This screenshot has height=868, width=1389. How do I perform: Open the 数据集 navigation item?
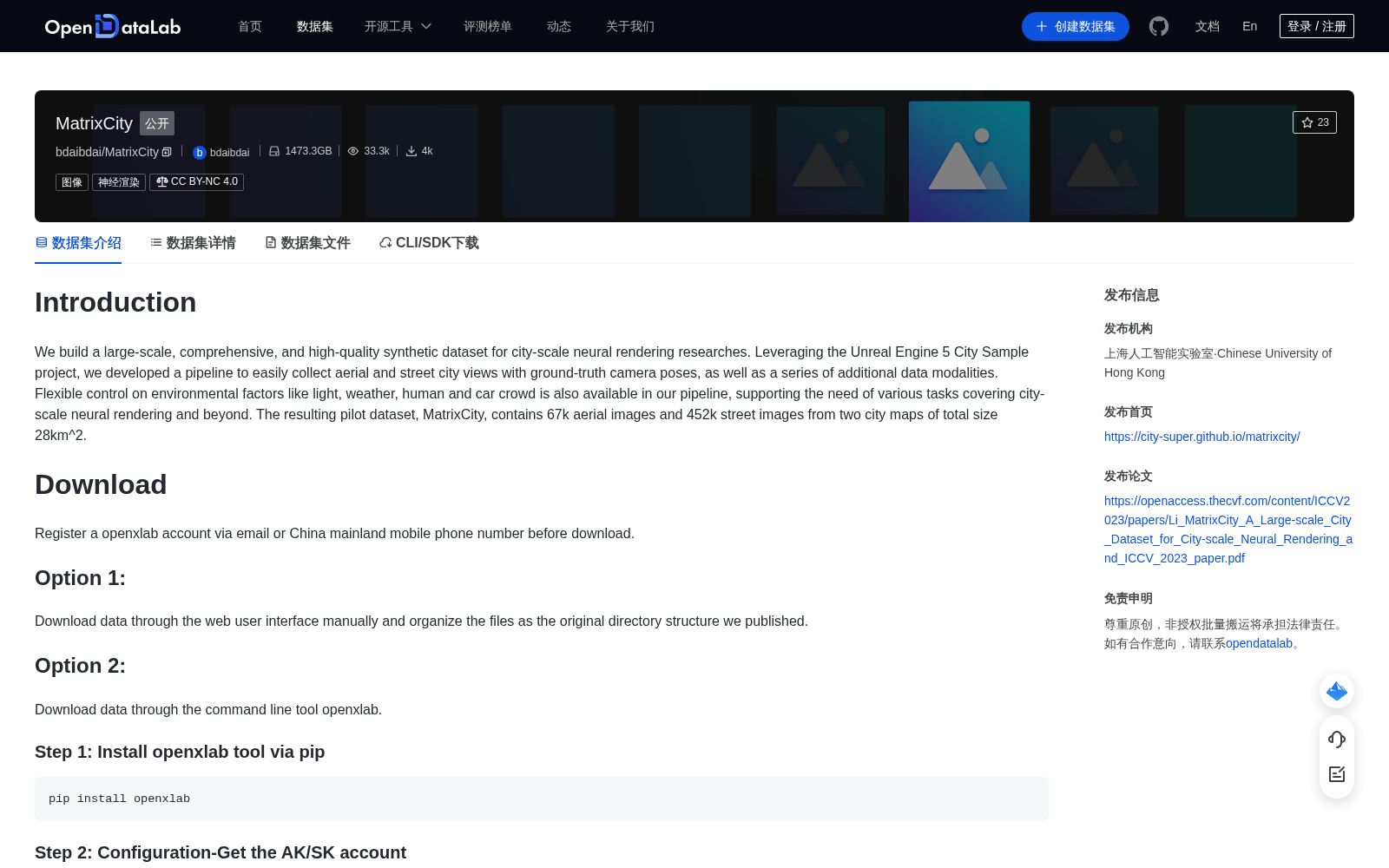(315, 26)
